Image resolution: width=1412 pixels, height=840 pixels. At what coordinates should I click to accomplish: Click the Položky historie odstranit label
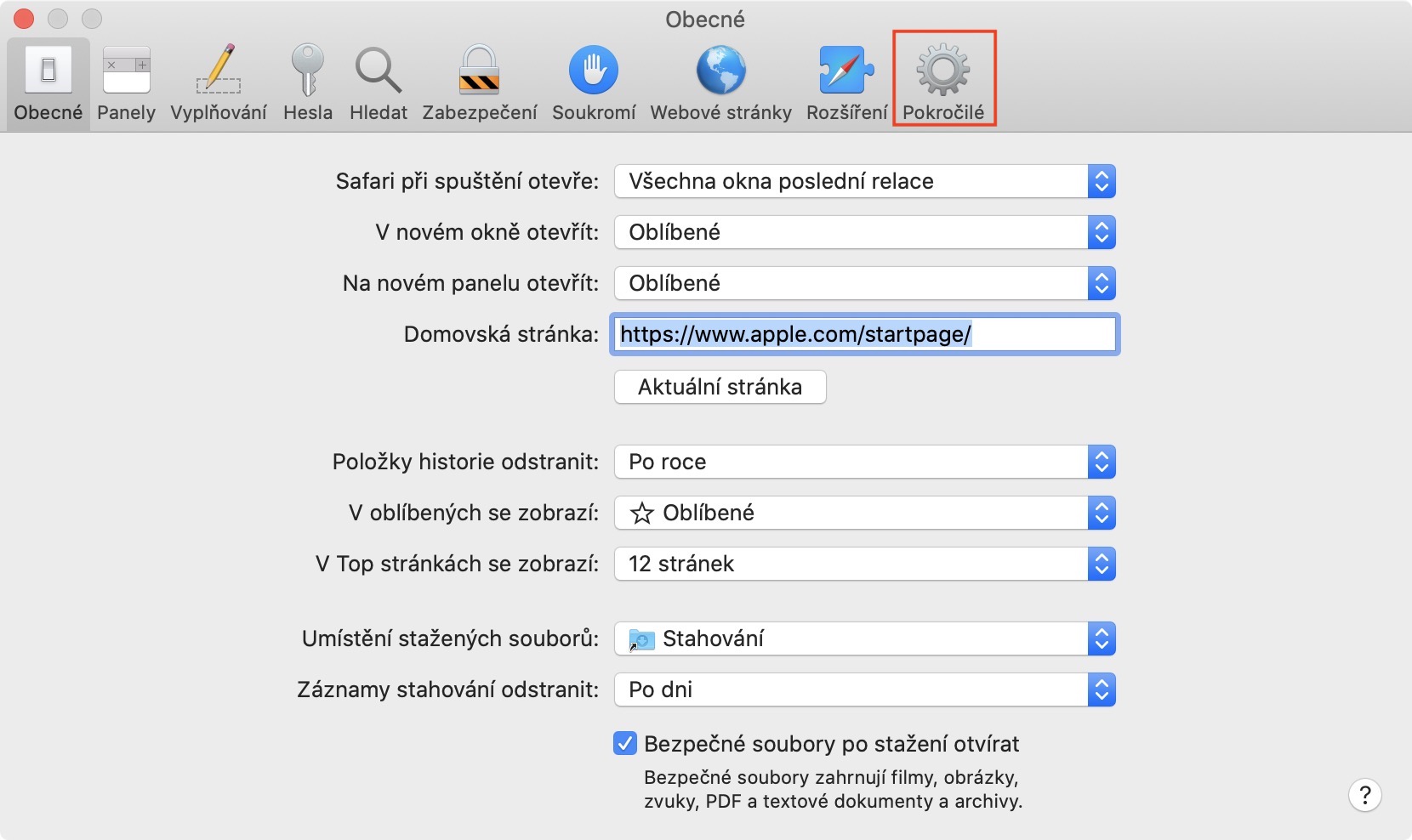(465, 462)
